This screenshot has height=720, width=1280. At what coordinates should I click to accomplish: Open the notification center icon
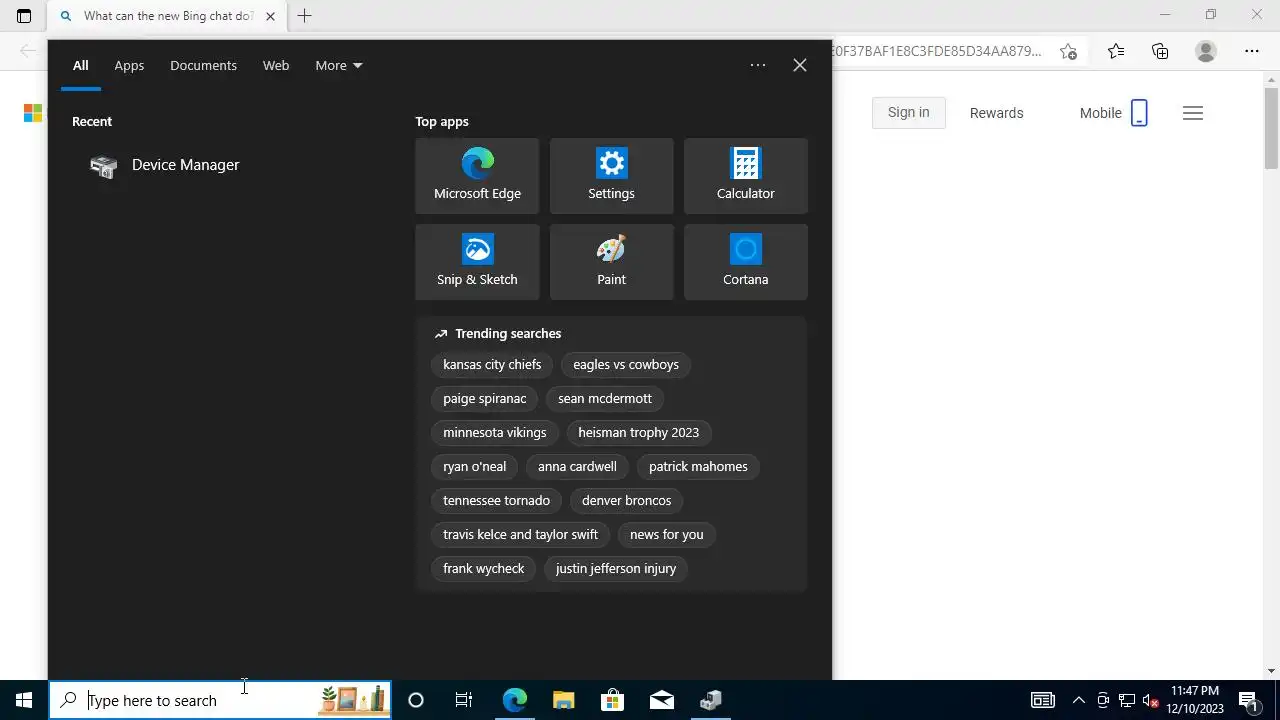coord(1248,700)
